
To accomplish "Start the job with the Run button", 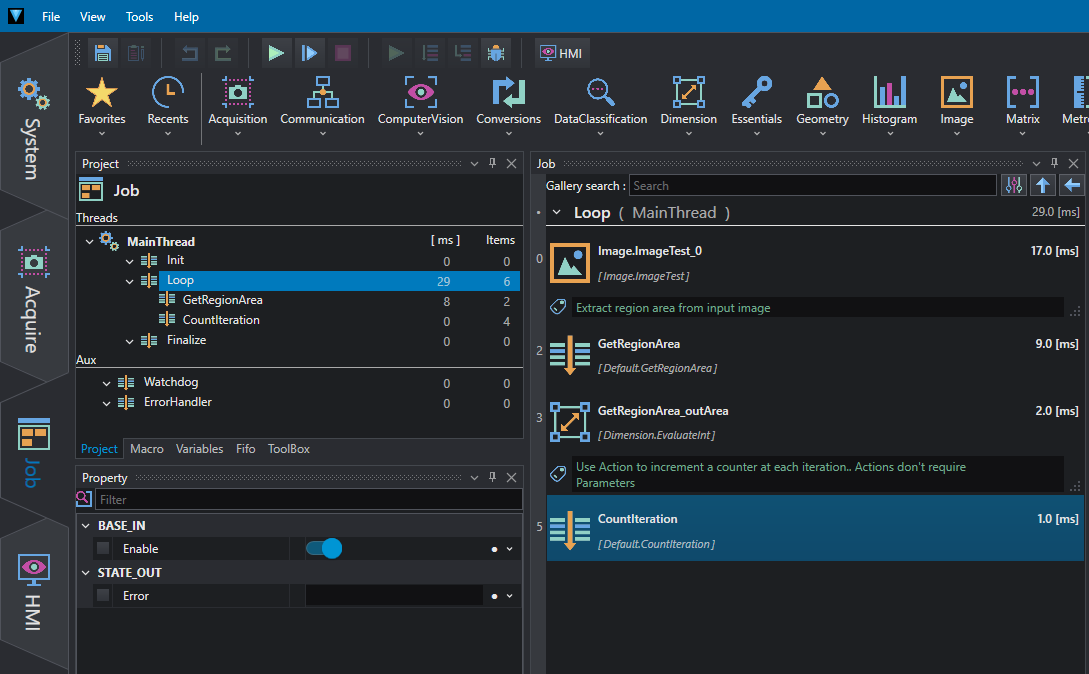I will tap(276, 53).
